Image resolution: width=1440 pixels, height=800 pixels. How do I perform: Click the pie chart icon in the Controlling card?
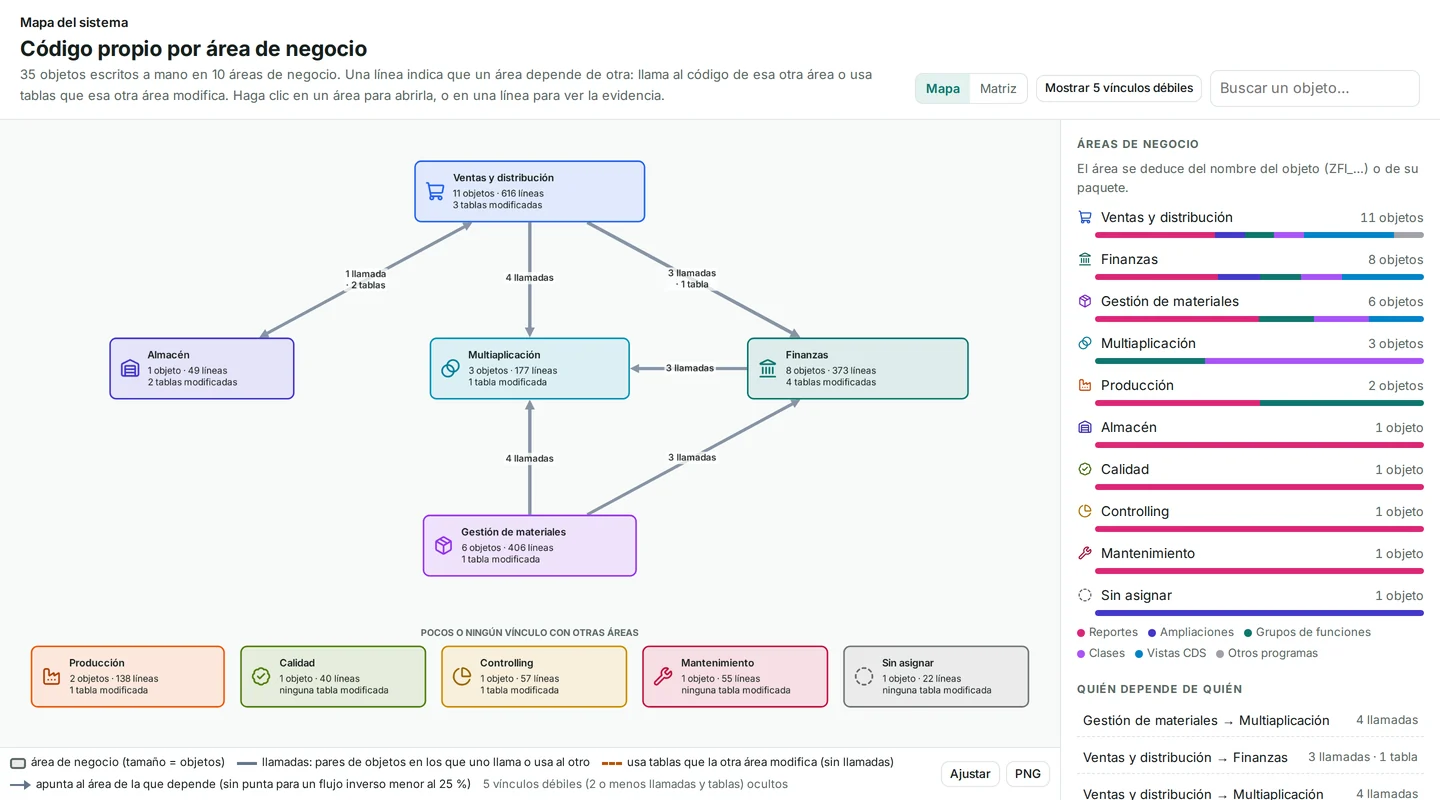click(x=462, y=676)
